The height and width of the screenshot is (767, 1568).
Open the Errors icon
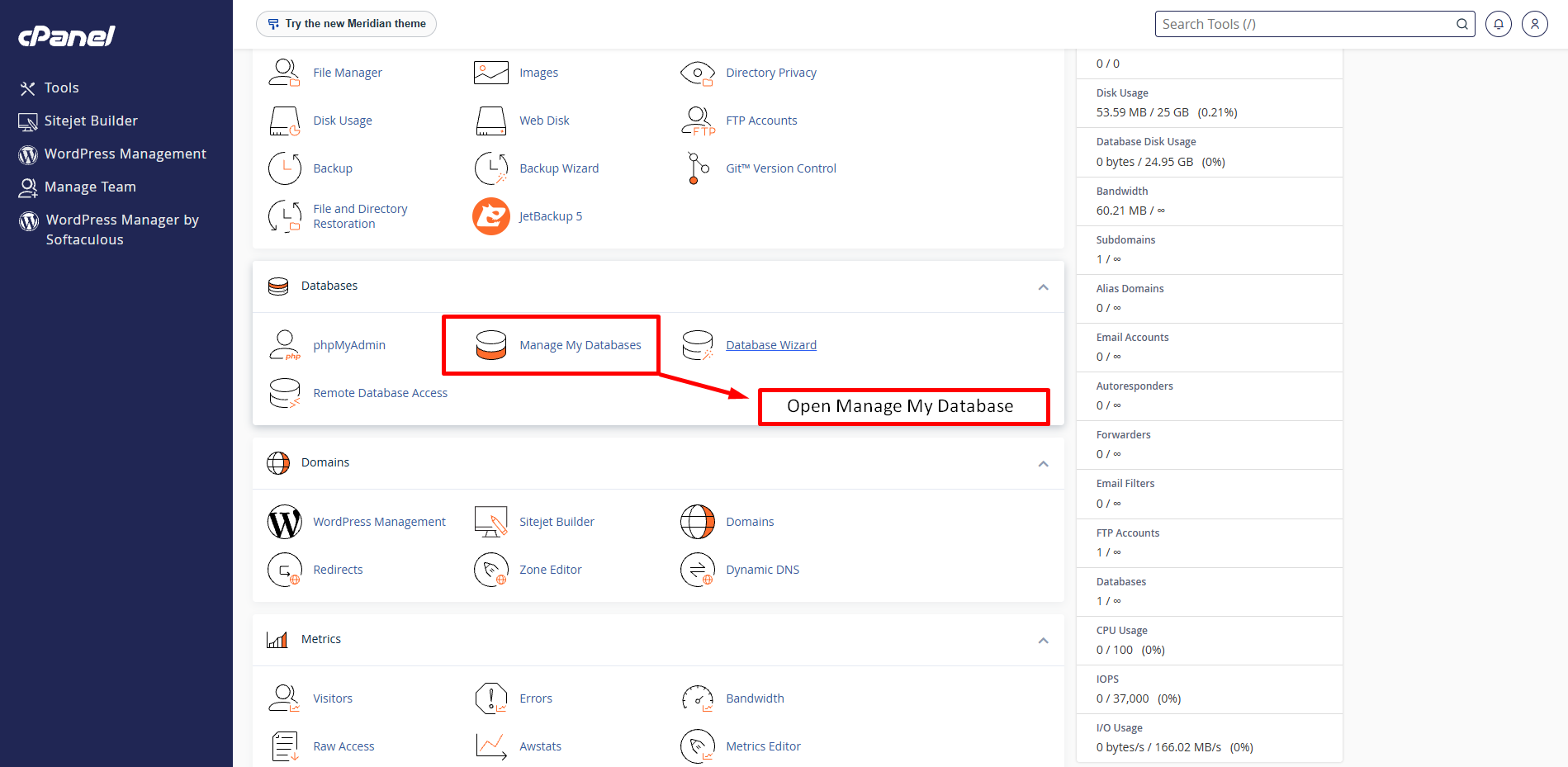pos(490,698)
